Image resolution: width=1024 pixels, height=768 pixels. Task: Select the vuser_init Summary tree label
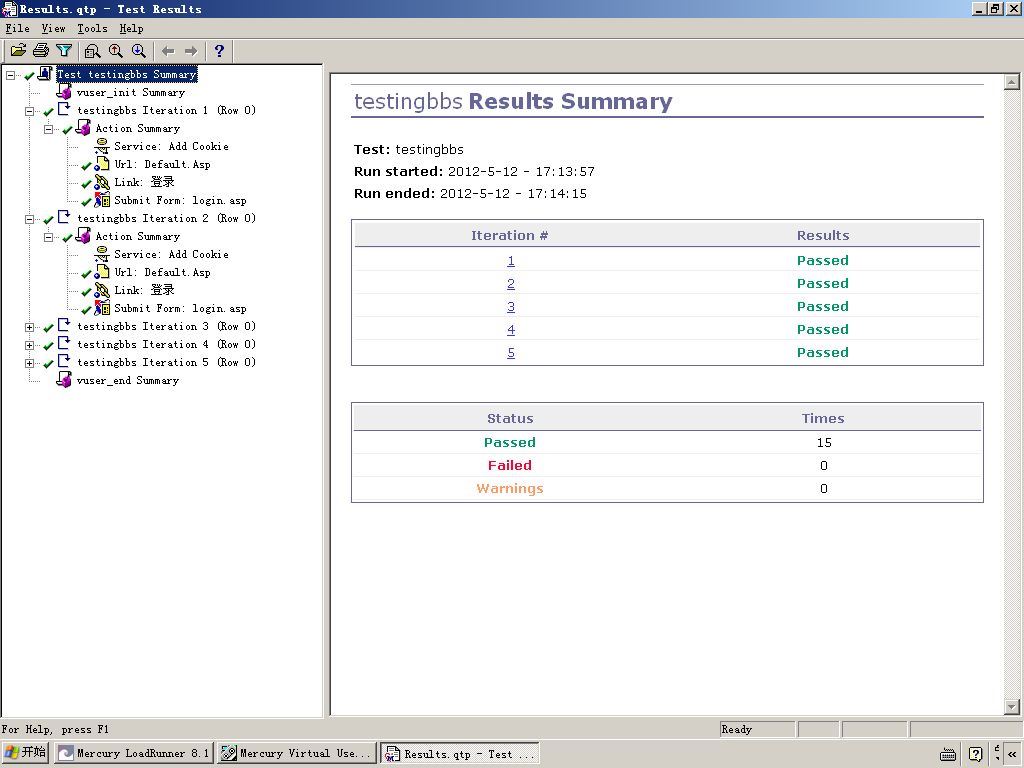[131, 92]
